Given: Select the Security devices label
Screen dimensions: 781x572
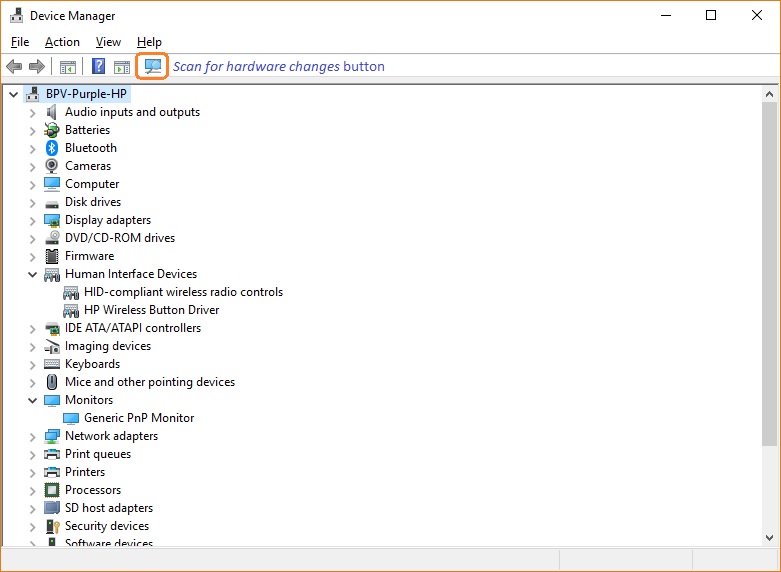Looking at the screenshot, I should click(x=107, y=526).
